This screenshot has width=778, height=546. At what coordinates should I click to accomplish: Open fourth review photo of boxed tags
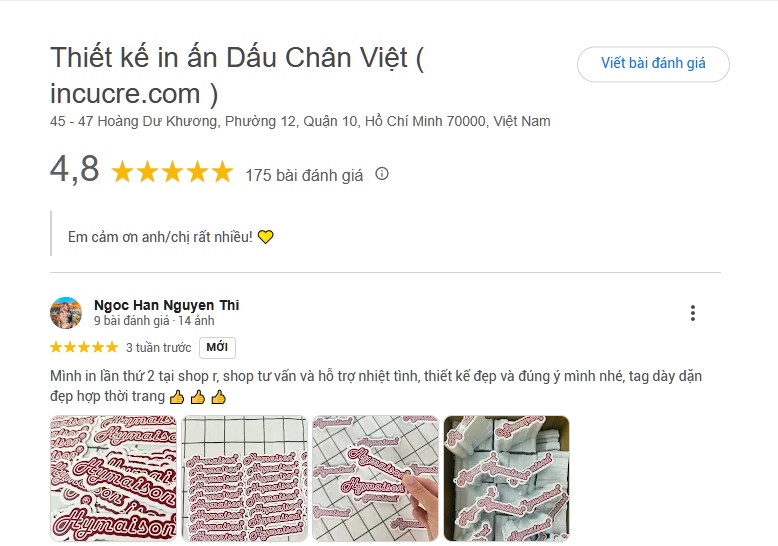507,478
